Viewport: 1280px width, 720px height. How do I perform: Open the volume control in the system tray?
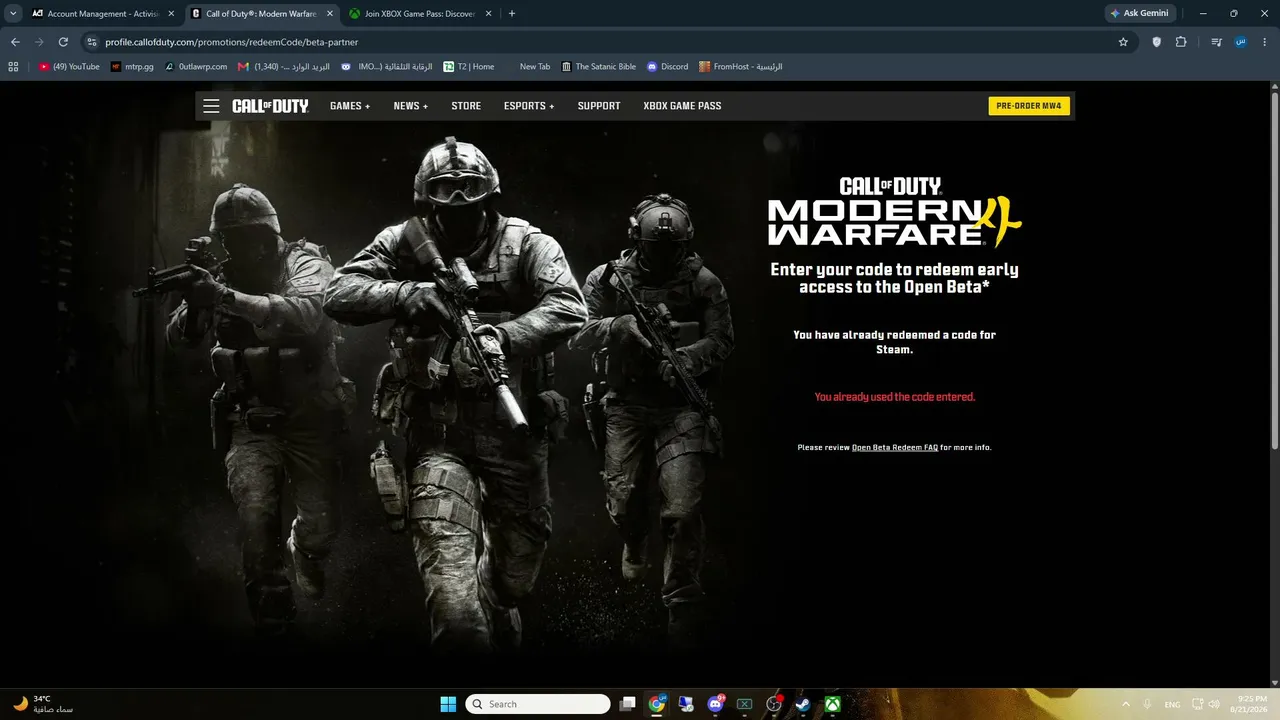tap(1214, 704)
